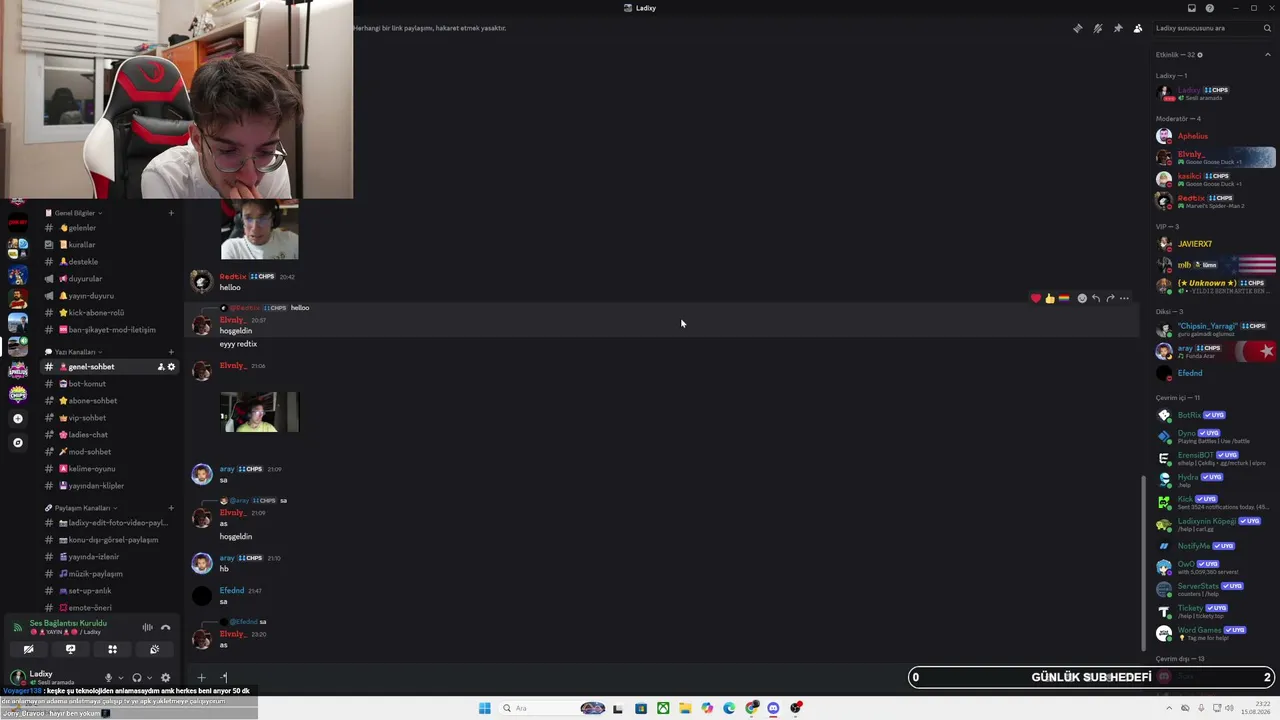
Task: Deafen the headphones
Action: tap(137, 678)
